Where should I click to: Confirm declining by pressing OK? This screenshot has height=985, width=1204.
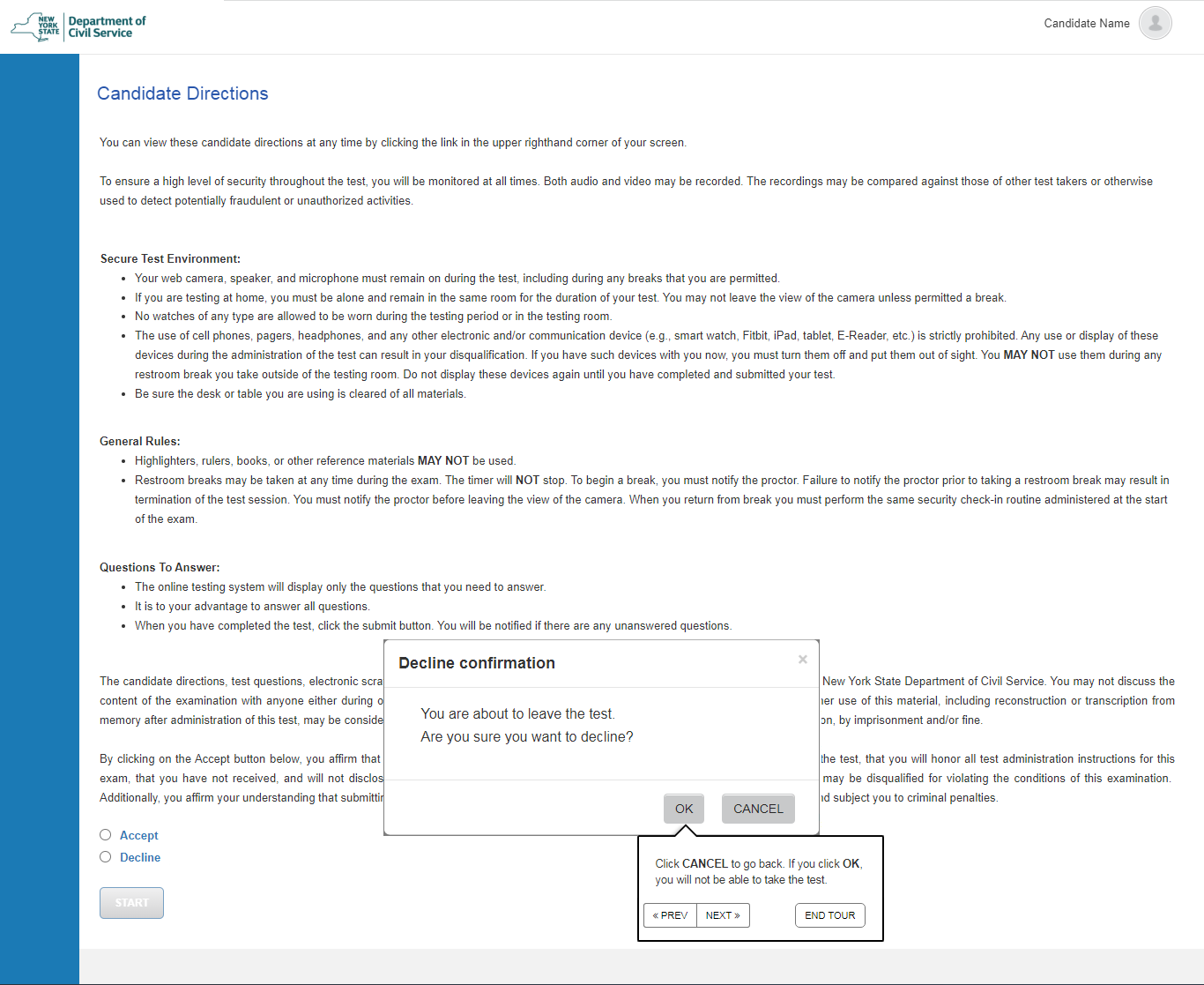point(684,809)
